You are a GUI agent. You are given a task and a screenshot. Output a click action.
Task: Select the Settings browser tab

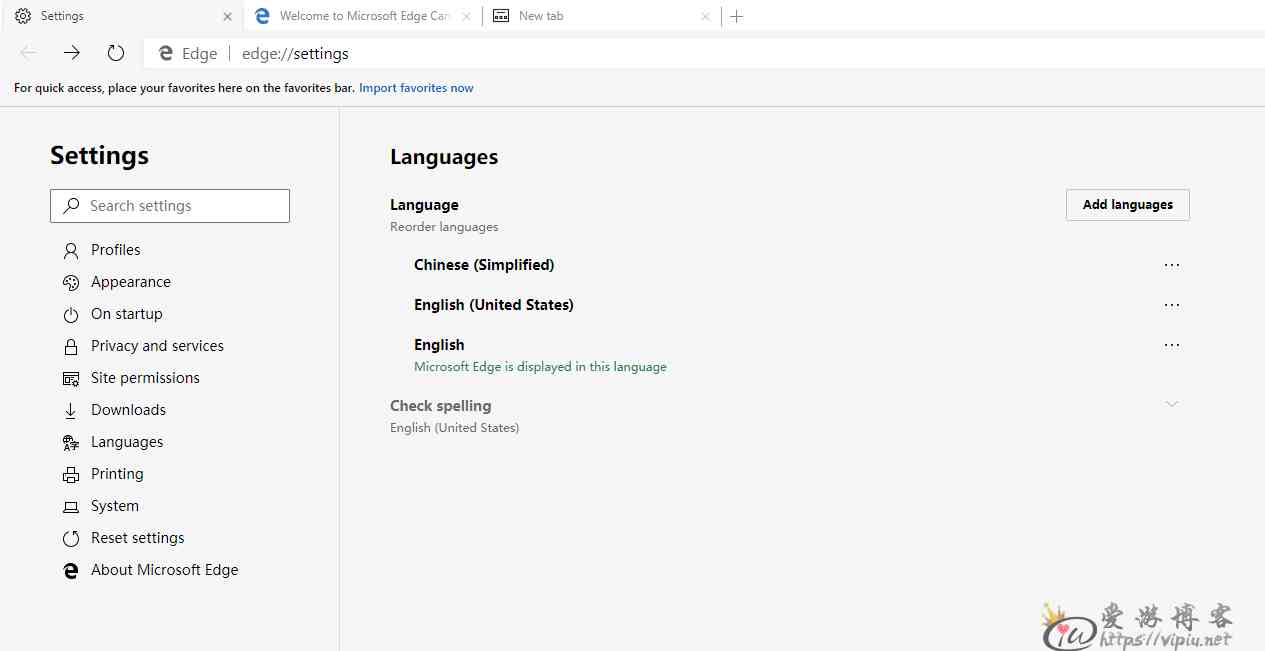coord(122,16)
